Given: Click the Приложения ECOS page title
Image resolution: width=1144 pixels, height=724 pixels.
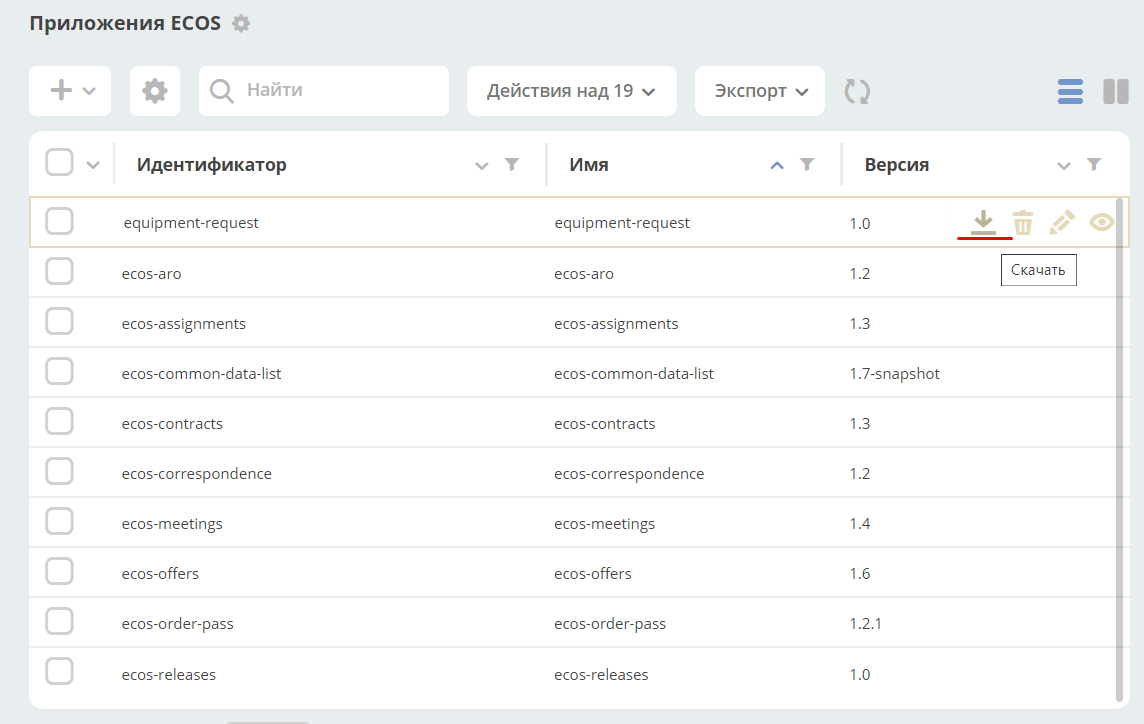Looking at the screenshot, I should pyautogui.click(x=125, y=23).
